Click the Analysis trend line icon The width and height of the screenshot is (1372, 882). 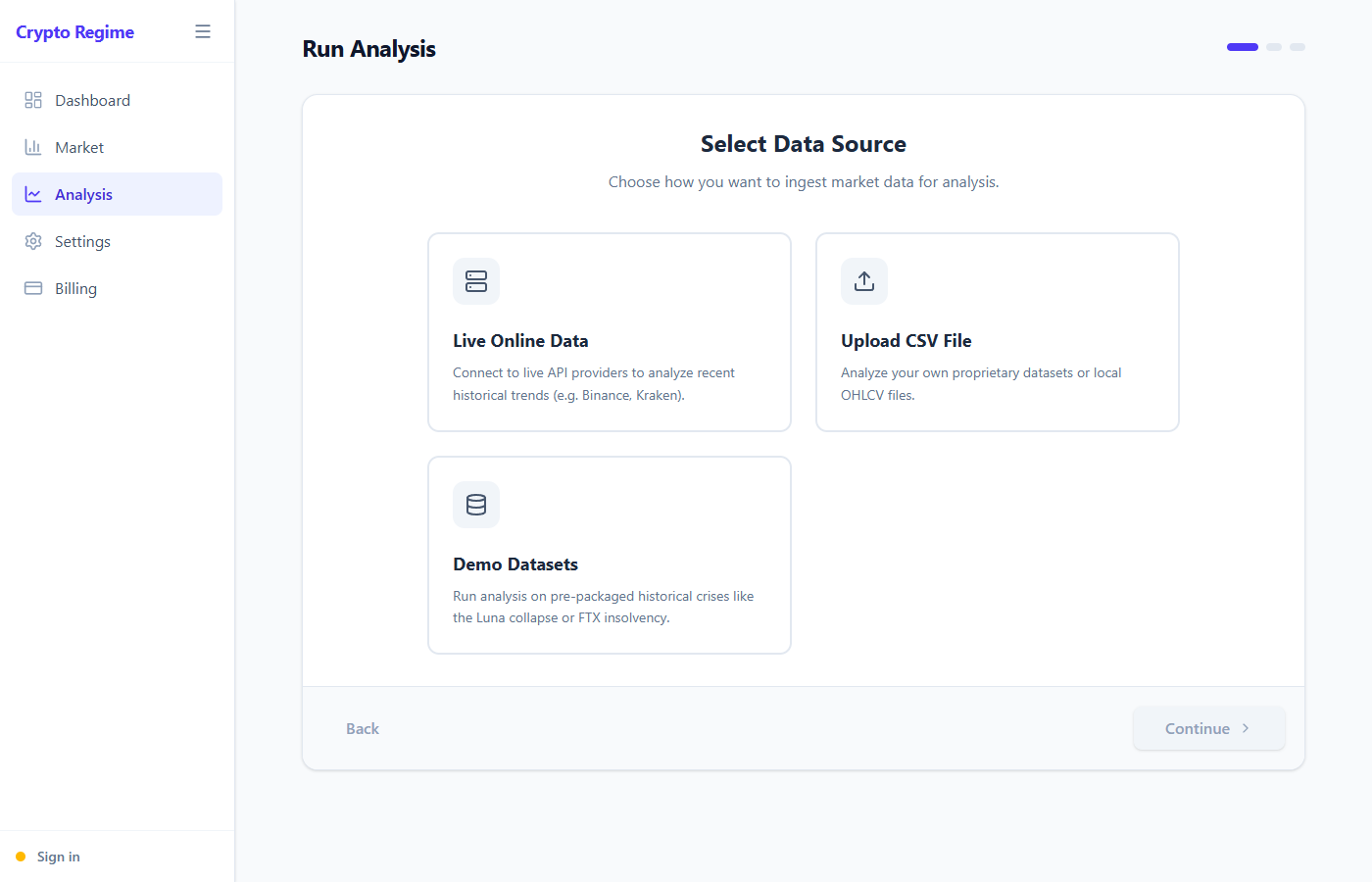pyautogui.click(x=32, y=193)
